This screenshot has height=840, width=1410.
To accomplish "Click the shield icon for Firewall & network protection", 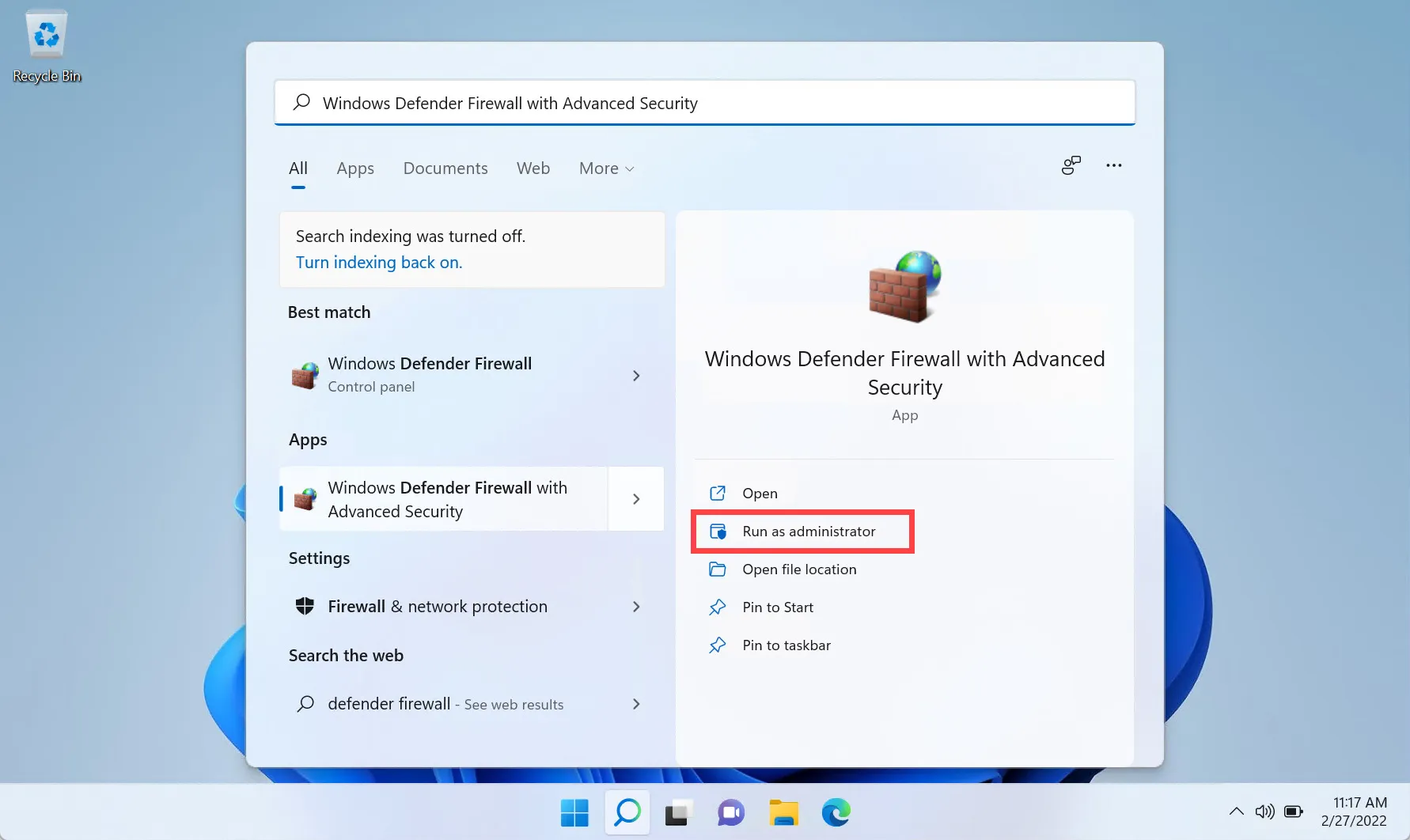I will pyautogui.click(x=305, y=607).
